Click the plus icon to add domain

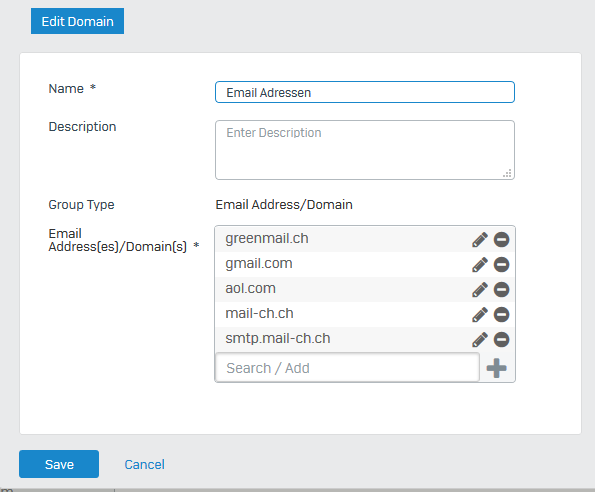point(496,368)
